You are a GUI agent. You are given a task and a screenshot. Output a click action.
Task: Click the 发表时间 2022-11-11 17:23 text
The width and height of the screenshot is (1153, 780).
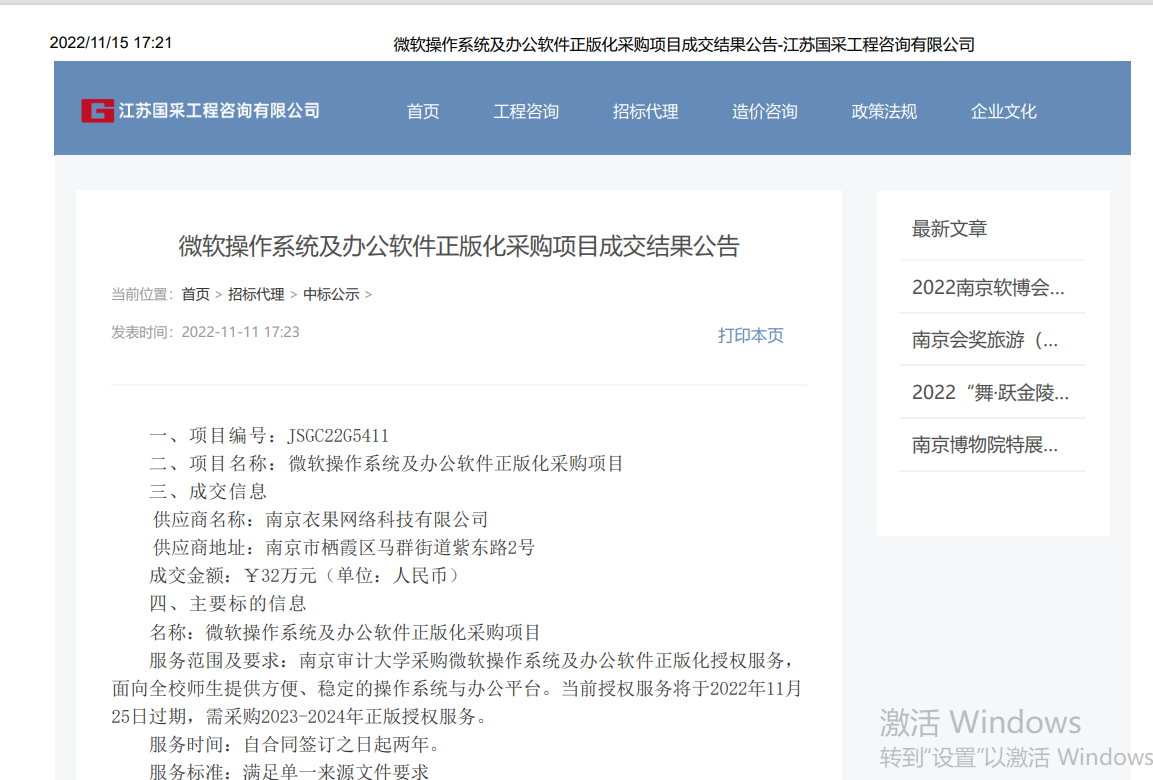click(205, 332)
